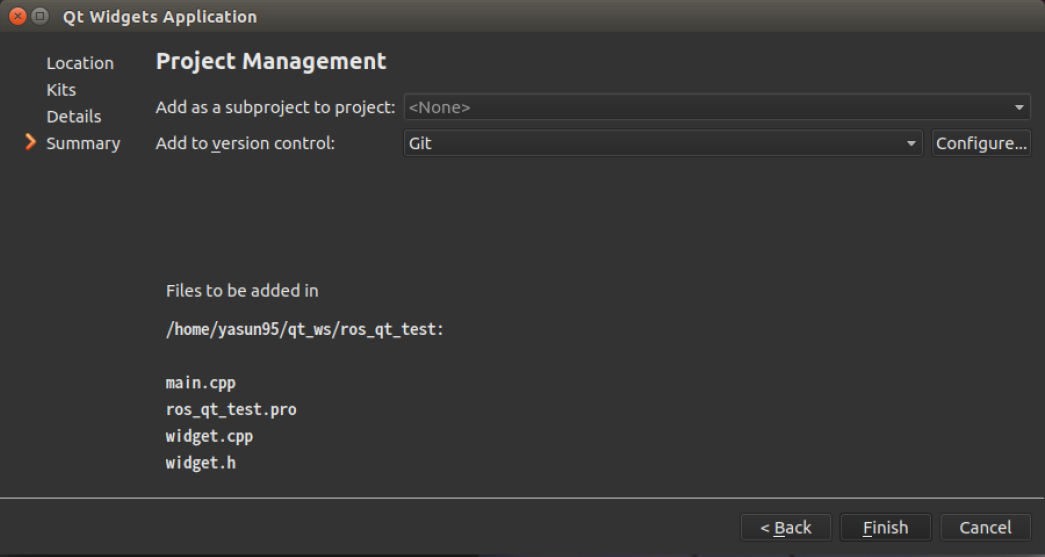The width and height of the screenshot is (1045, 557).
Task: Select the Summary wizard step
Action: coord(83,143)
